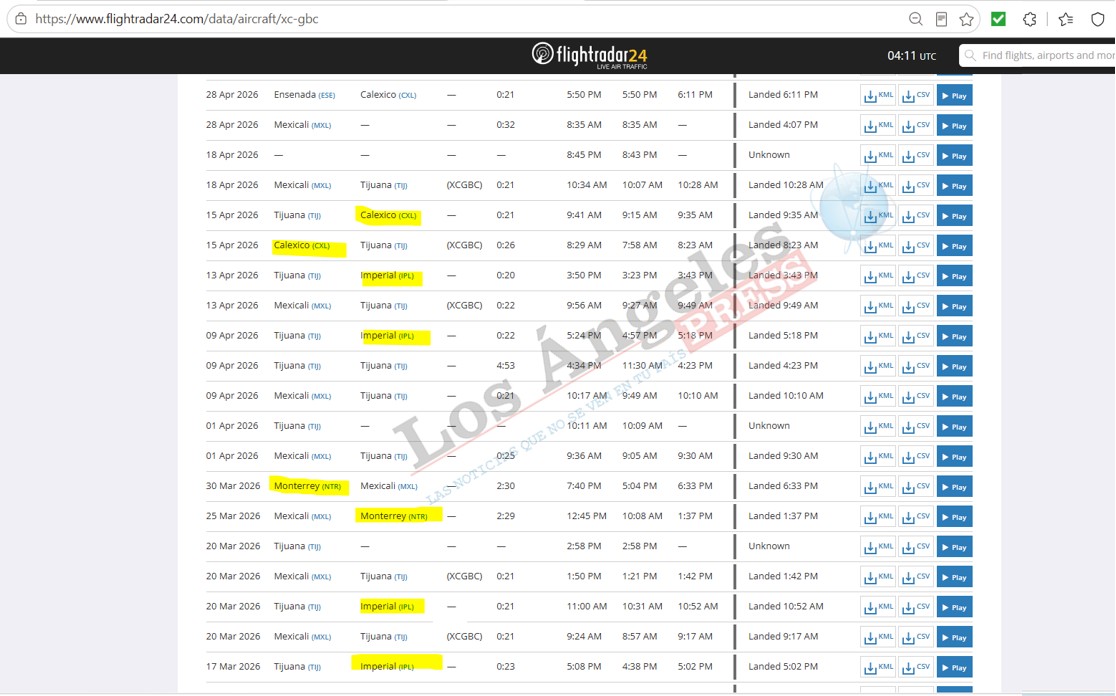Play the flight landed 1:37 PM

[954, 517]
